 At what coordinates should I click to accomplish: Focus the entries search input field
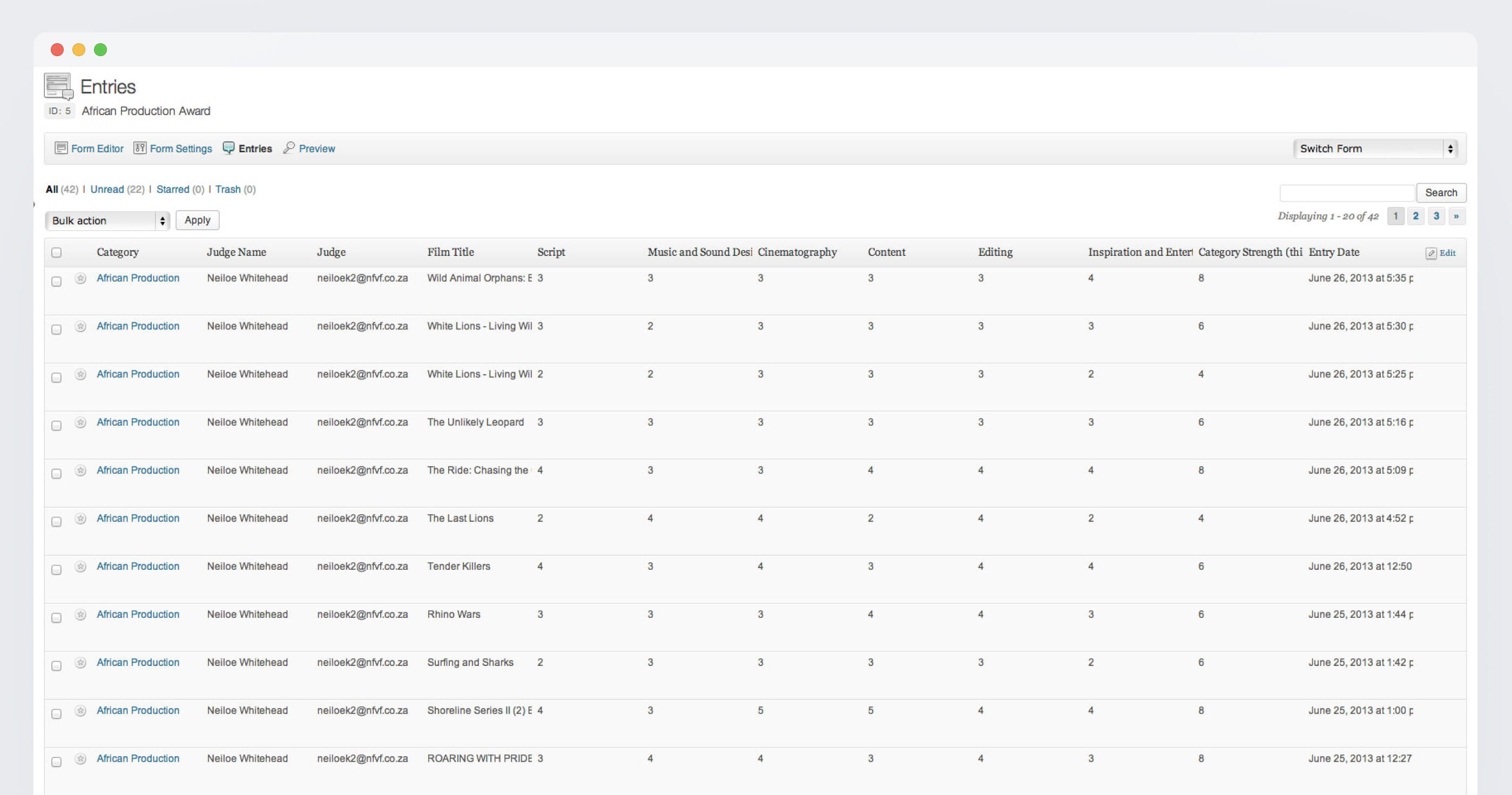pyautogui.click(x=1347, y=193)
